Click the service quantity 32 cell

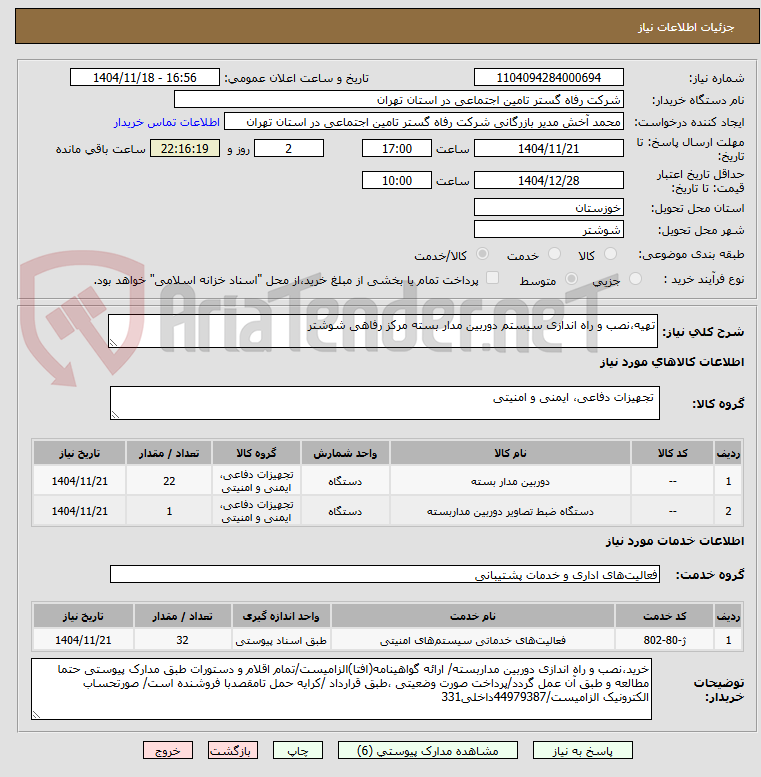pyautogui.click(x=182, y=640)
